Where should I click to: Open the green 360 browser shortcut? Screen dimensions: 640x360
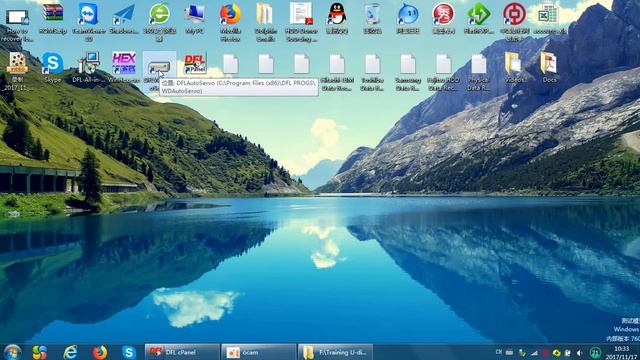[160, 22]
